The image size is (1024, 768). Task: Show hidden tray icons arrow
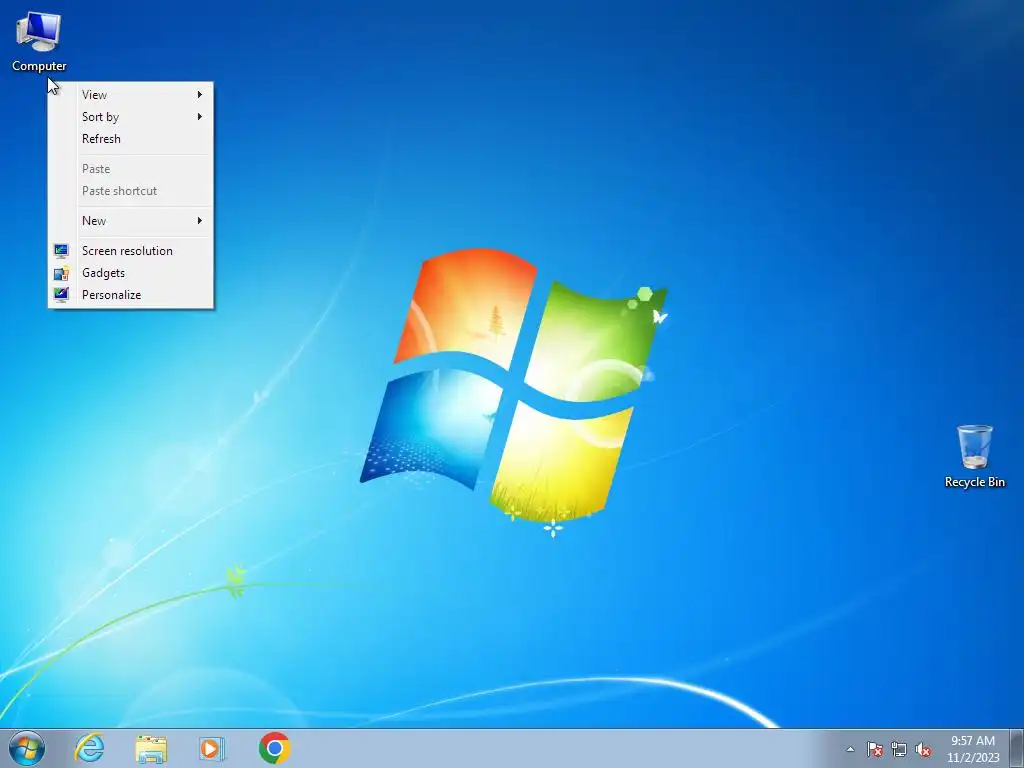pos(850,749)
